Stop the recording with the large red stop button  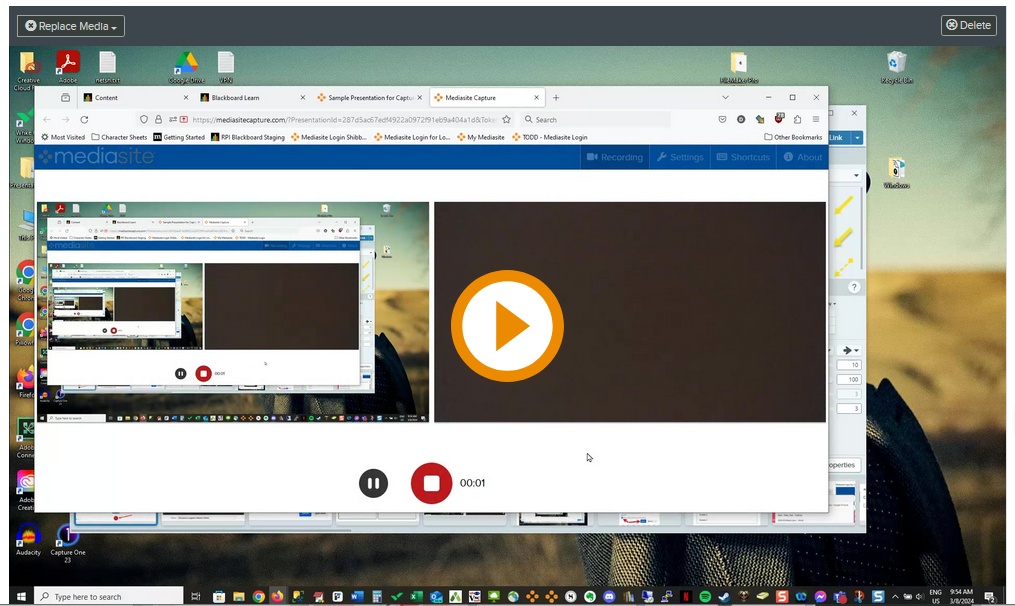coord(431,483)
